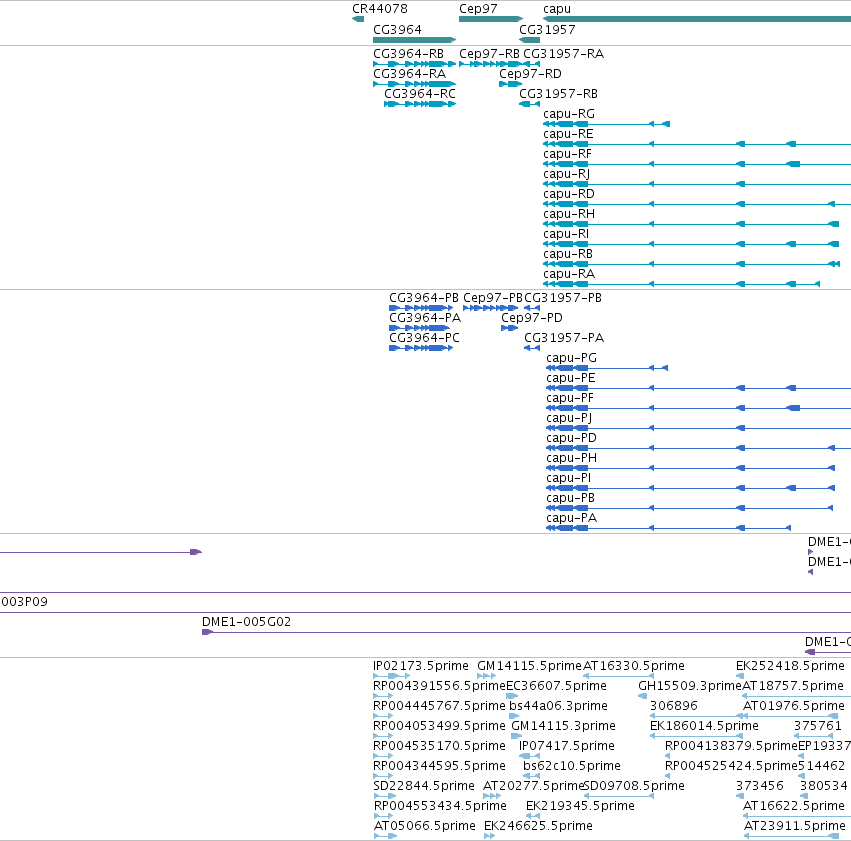Open the EK219345.5prime EST

[533, 816]
